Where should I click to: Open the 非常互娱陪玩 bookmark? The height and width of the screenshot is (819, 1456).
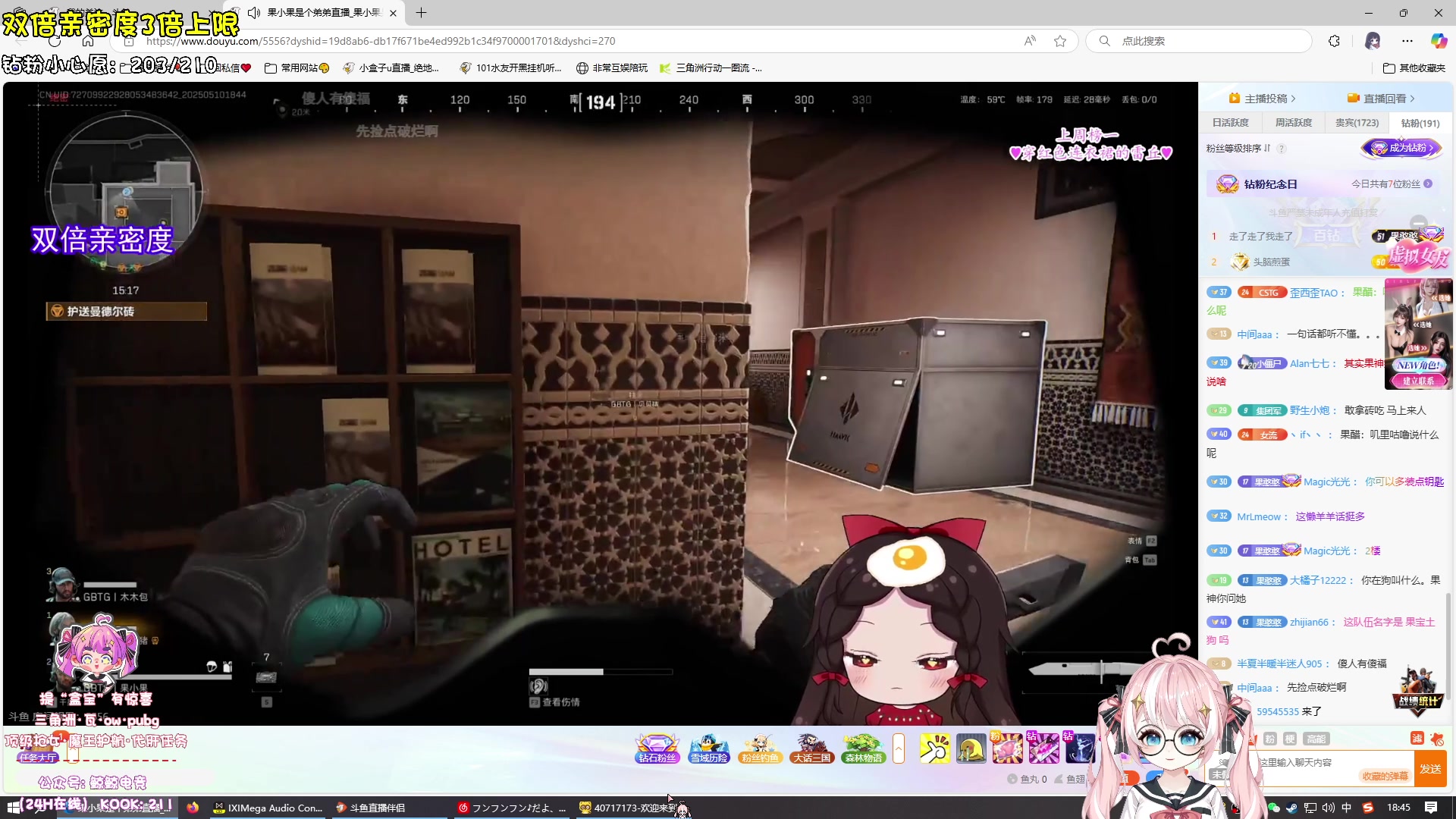pyautogui.click(x=612, y=68)
